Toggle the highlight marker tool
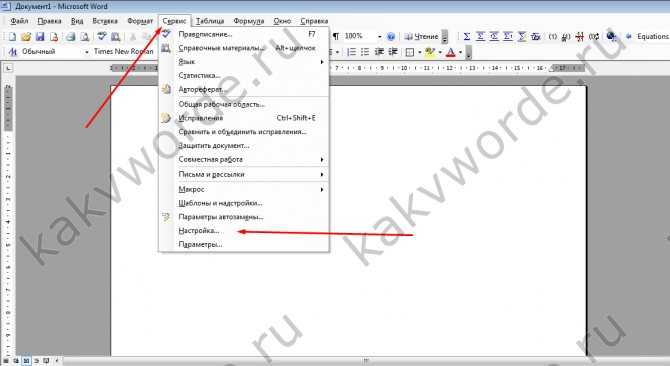Viewport: 670px width, 366px height. [429, 52]
